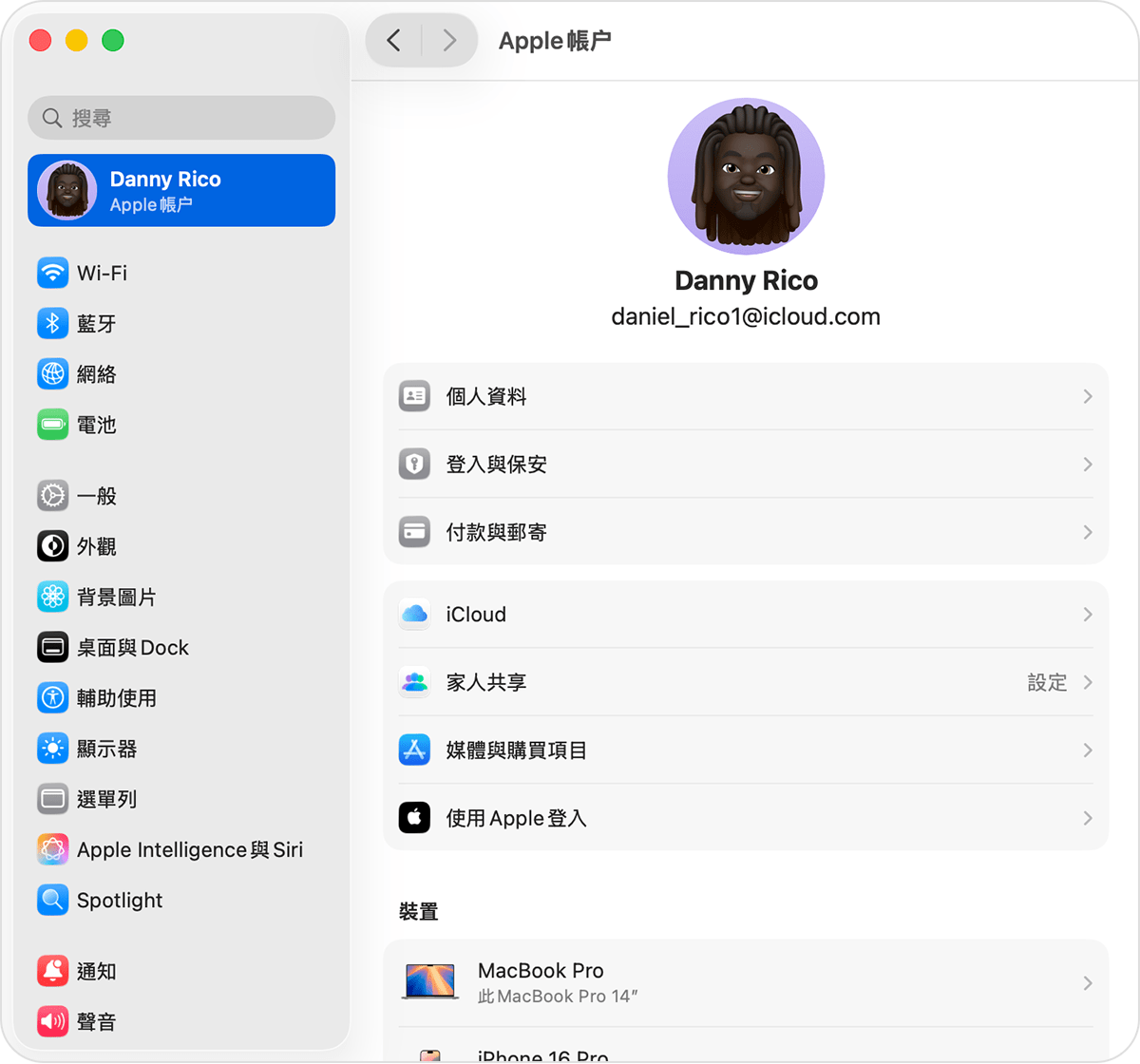Click the back navigation arrow
The height and width of the screenshot is (1064, 1140).
(393, 40)
